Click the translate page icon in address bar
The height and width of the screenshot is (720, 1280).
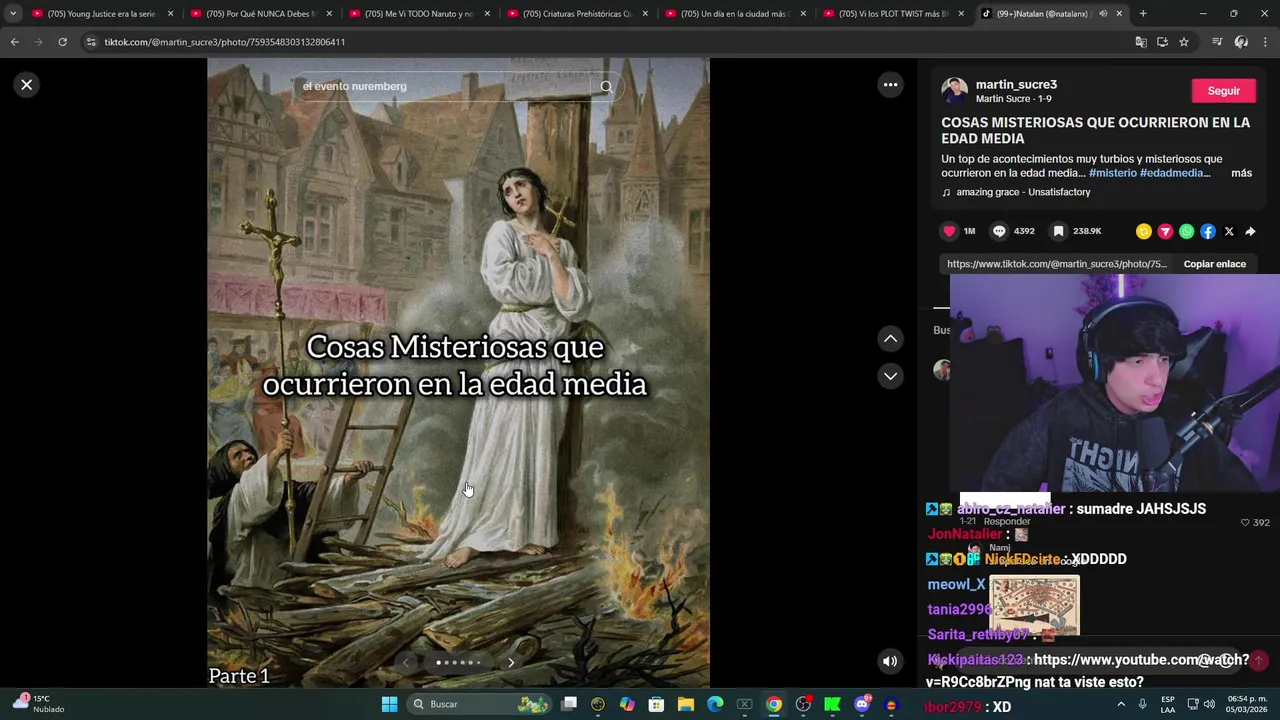pos(1141,42)
